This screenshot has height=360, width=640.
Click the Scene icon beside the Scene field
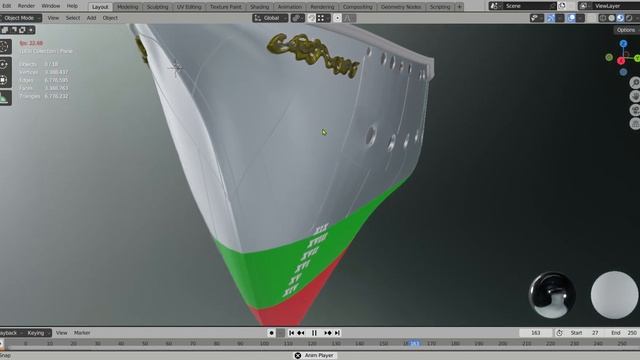tap(494, 6)
